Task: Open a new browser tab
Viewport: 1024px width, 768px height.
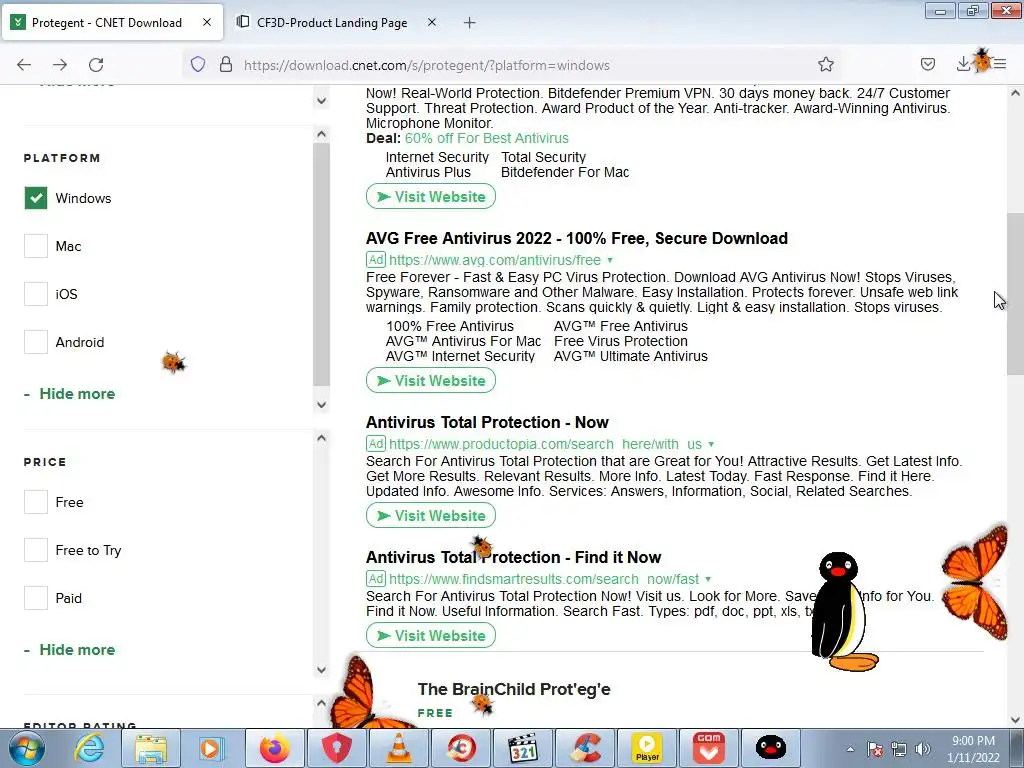Action: 470,23
